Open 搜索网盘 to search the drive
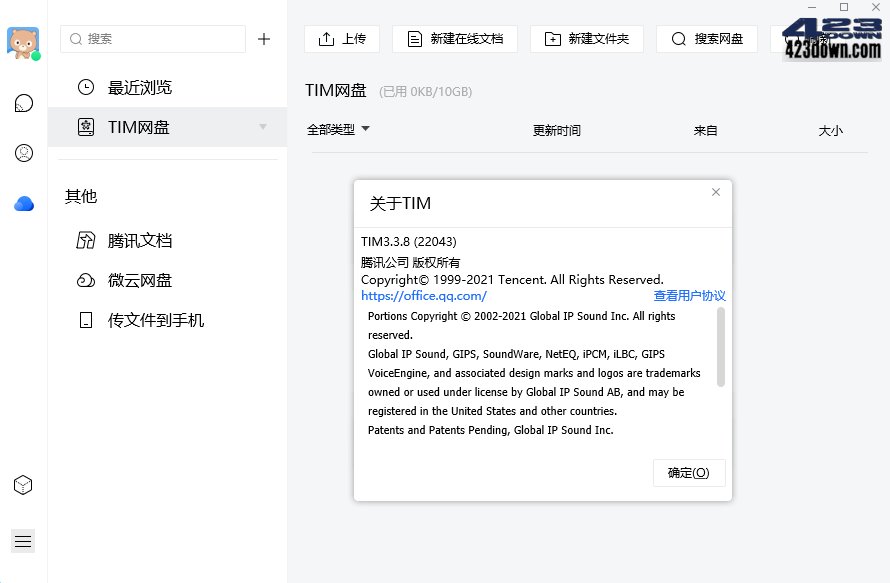 (706, 39)
